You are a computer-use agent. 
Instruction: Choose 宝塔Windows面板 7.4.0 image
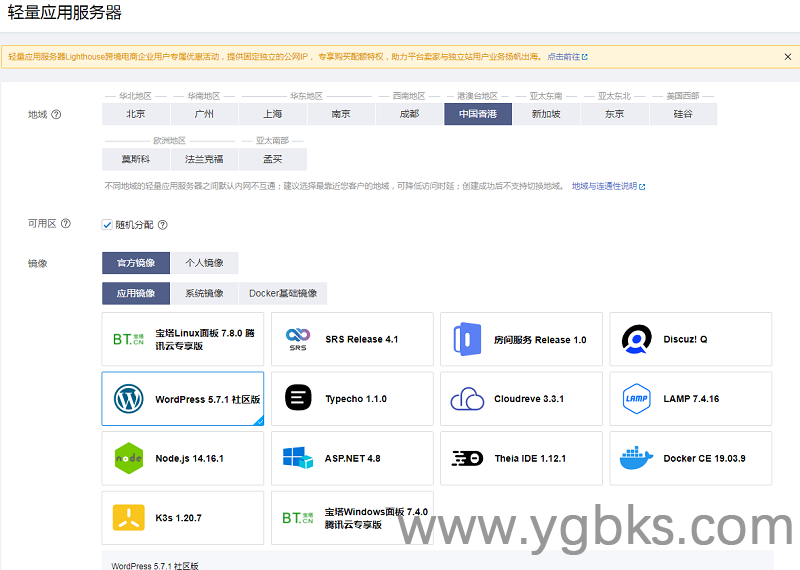coord(352,518)
